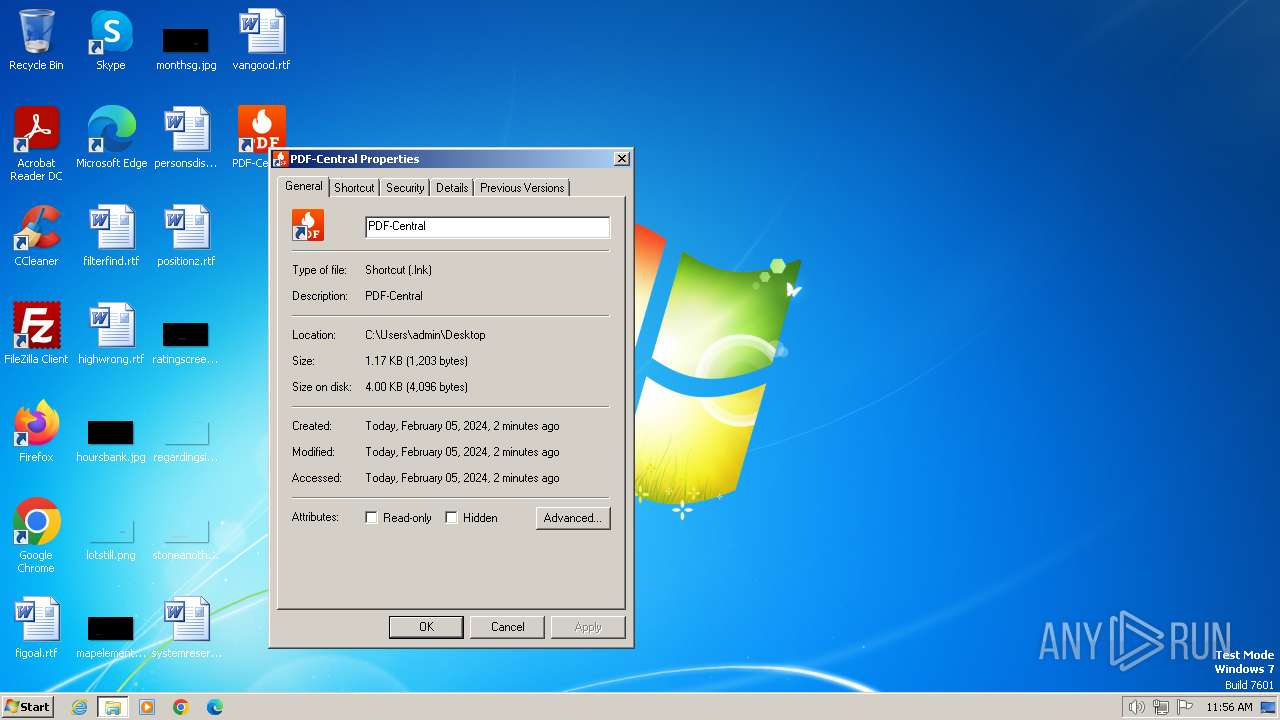Open Internet Explorer from the taskbar
1280x720 pixels.
79,707
